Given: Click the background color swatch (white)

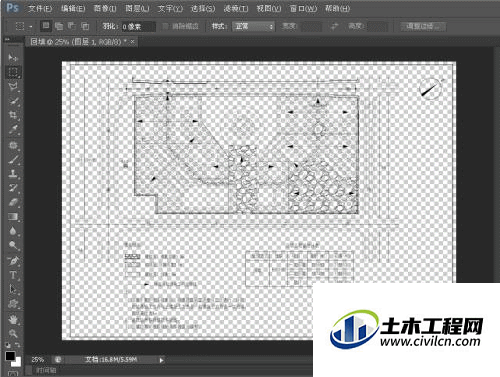Looking at the screenshot, I should point(18,363).
